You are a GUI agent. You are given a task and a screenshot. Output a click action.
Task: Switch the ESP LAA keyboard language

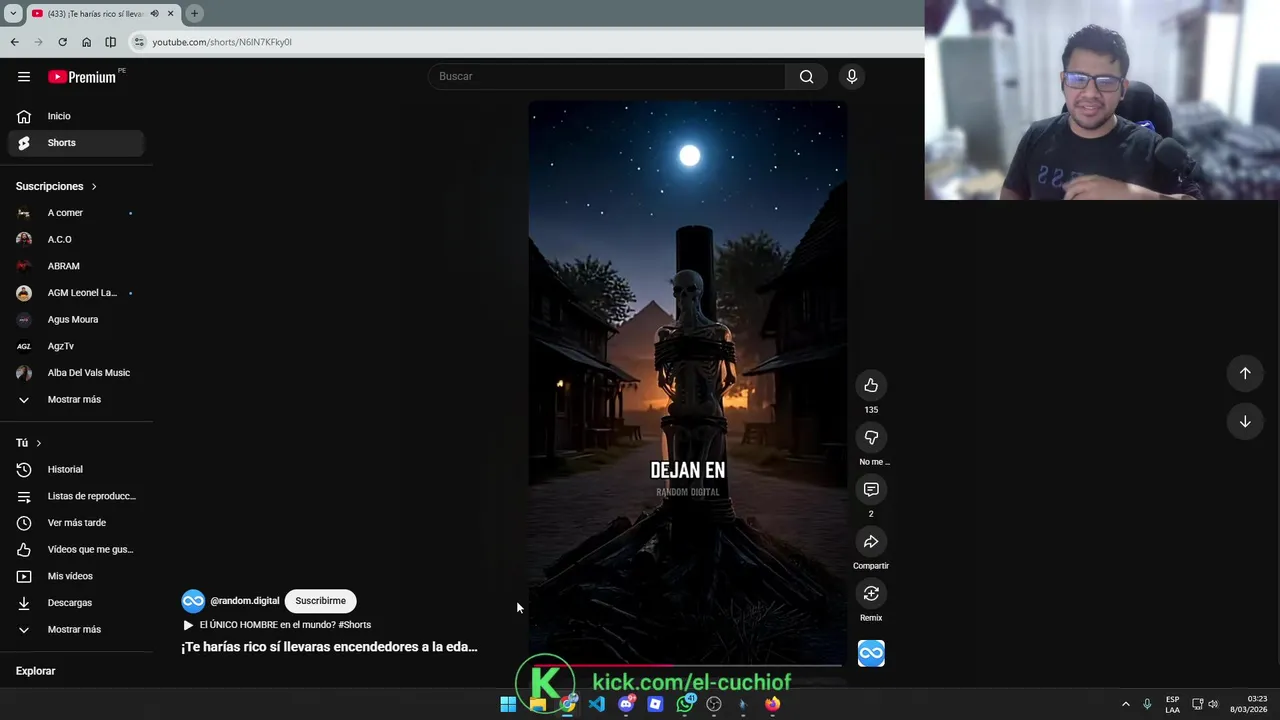[x=1172, y=704]
